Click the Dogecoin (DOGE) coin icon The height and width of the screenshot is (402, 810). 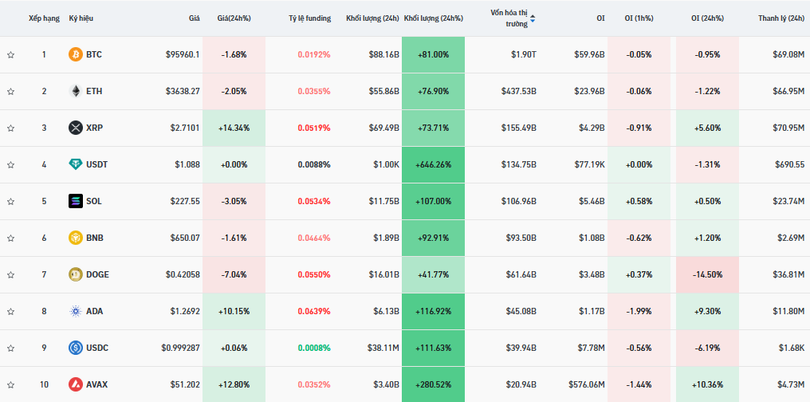click(75, 274)
